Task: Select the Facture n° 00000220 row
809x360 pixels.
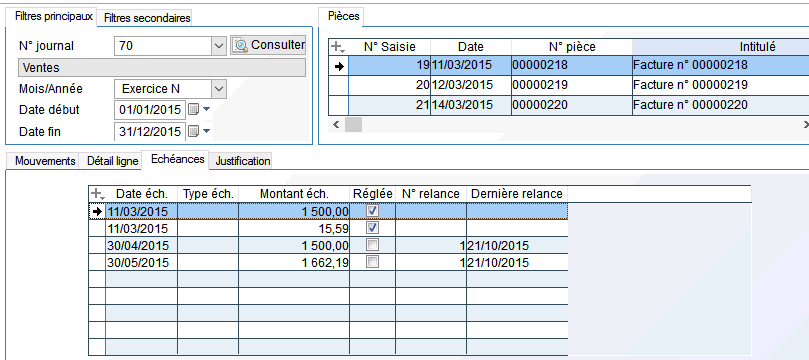Action: pyautogui.click(x=569, y=105)
